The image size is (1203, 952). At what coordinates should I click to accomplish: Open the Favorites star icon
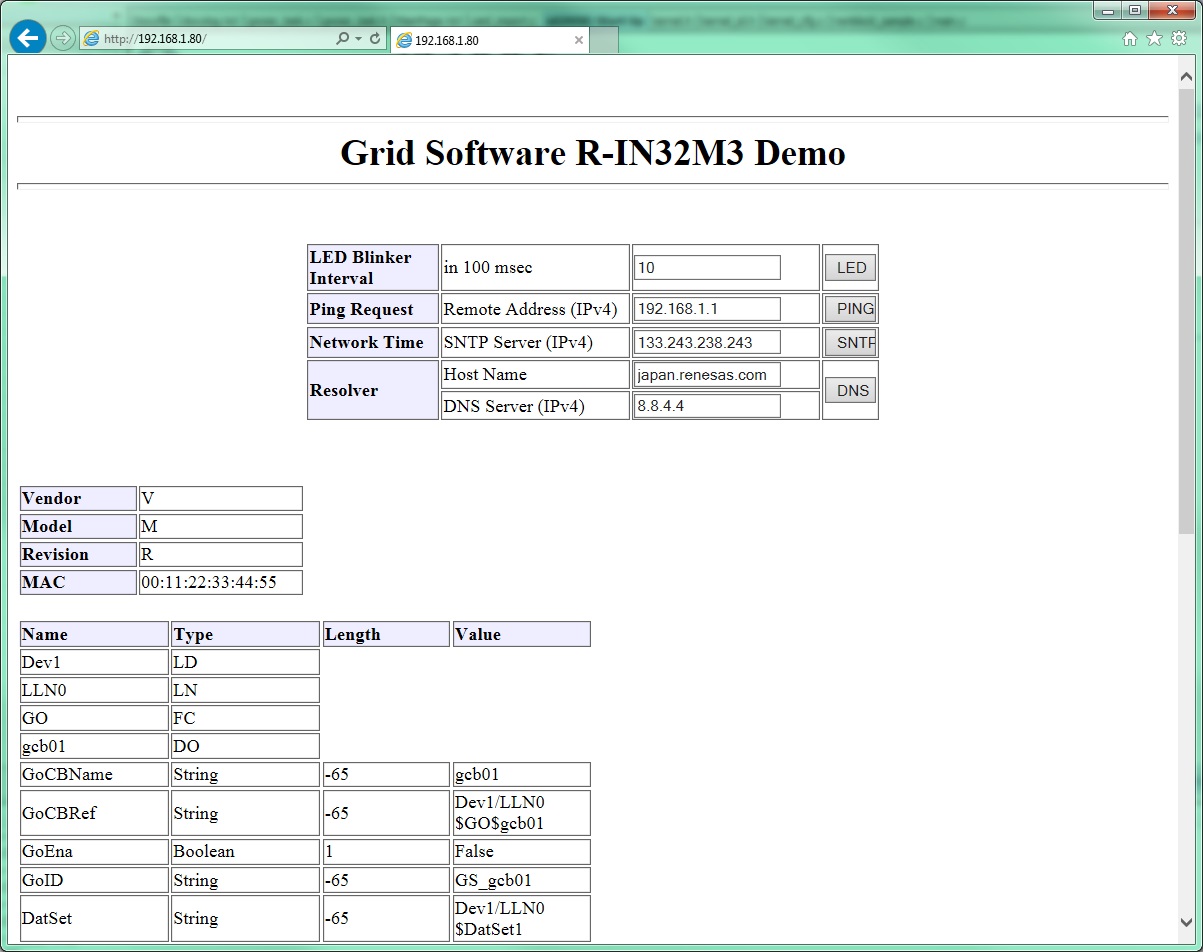1154,38
